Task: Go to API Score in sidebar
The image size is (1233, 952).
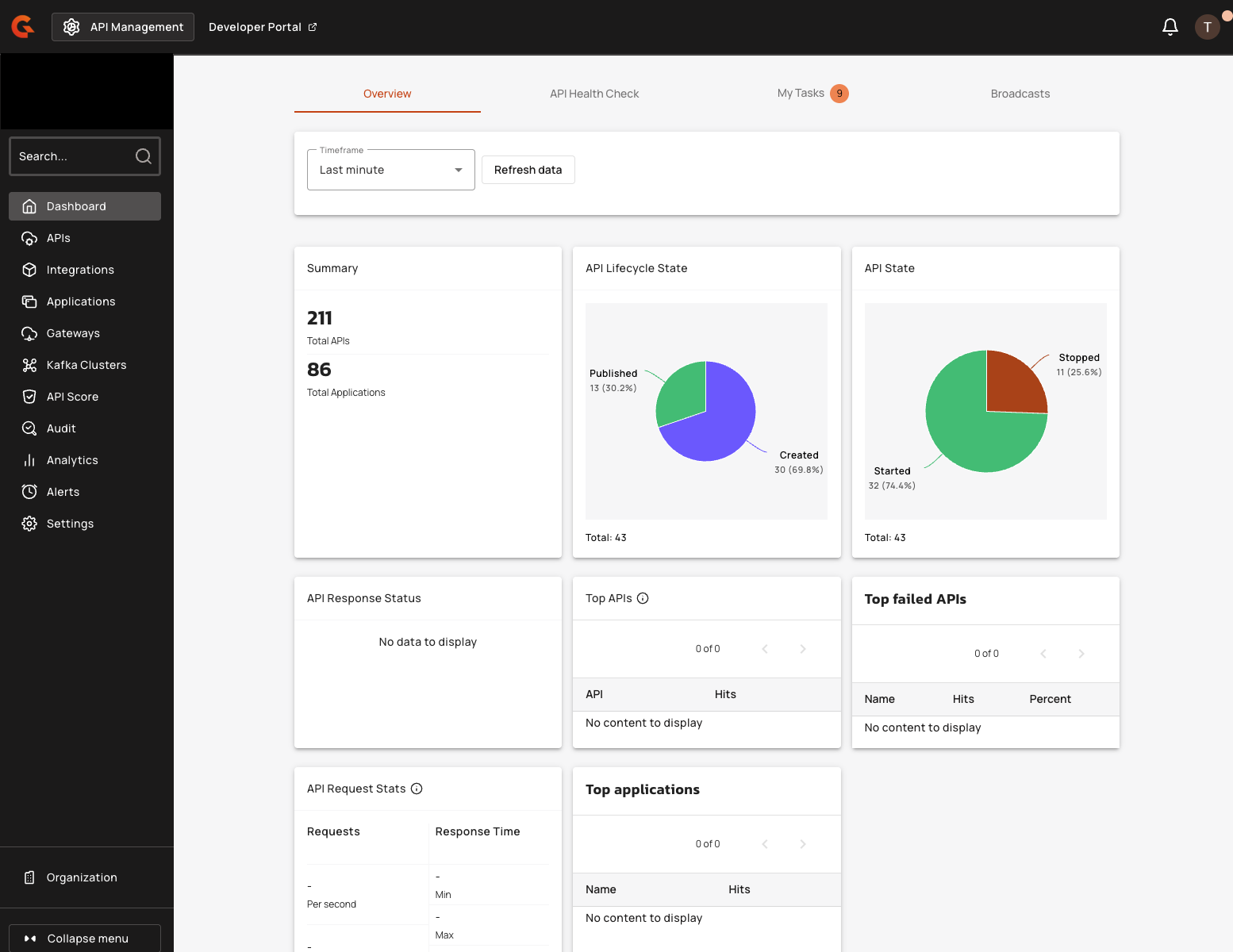Action: [72, 397]
